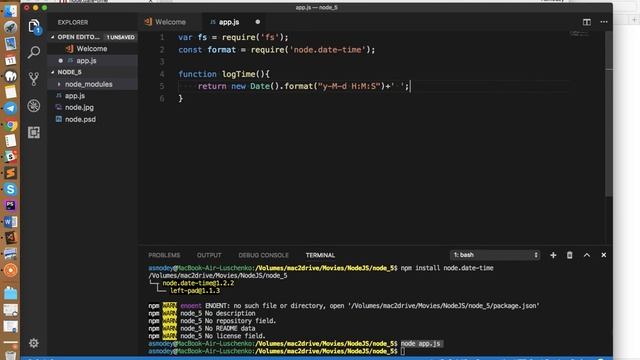Click 'function logTime(){' on line 4

click(x=224, y=74)
